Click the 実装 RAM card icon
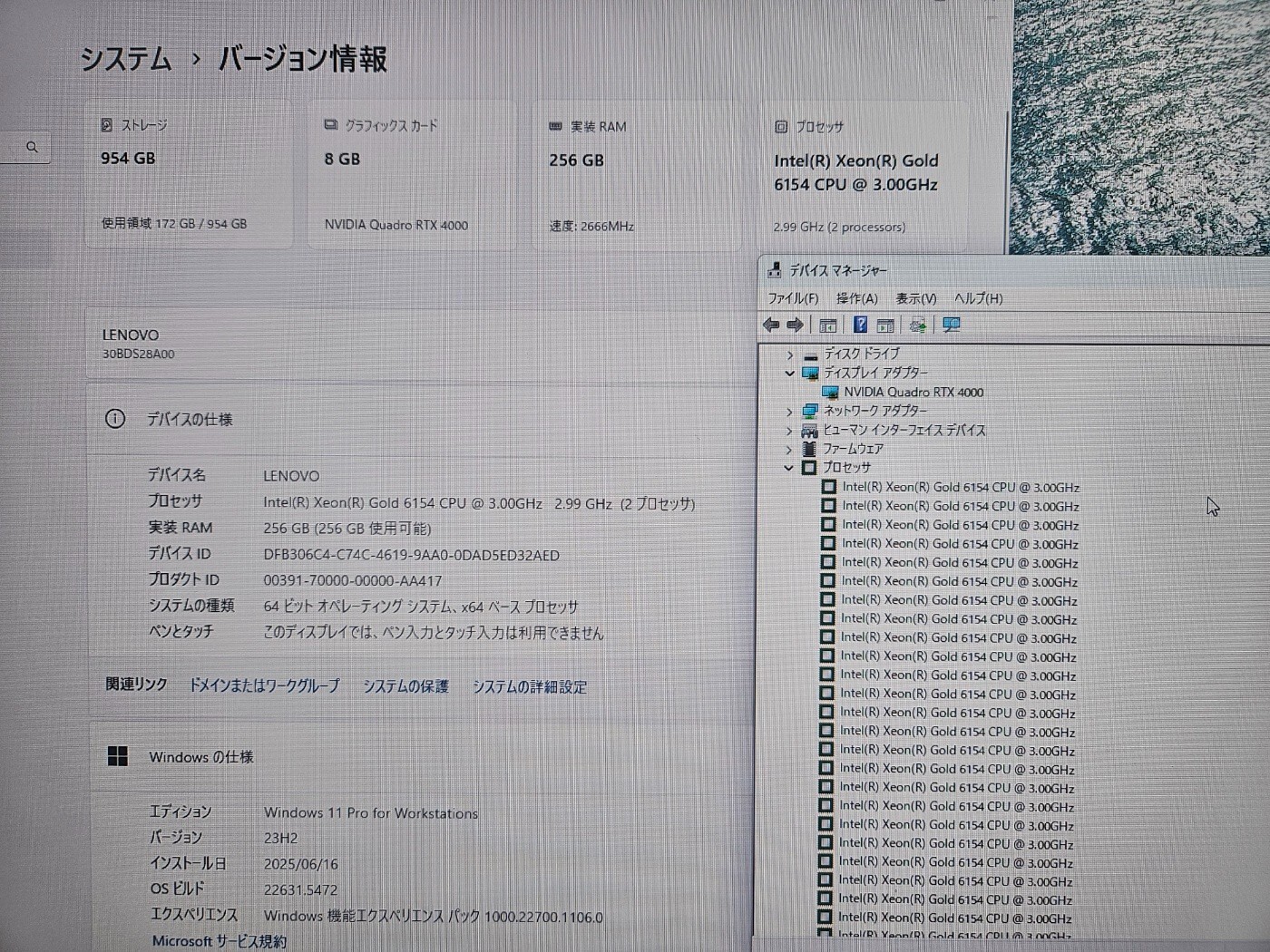1270x952 pixels. [555, 127]
